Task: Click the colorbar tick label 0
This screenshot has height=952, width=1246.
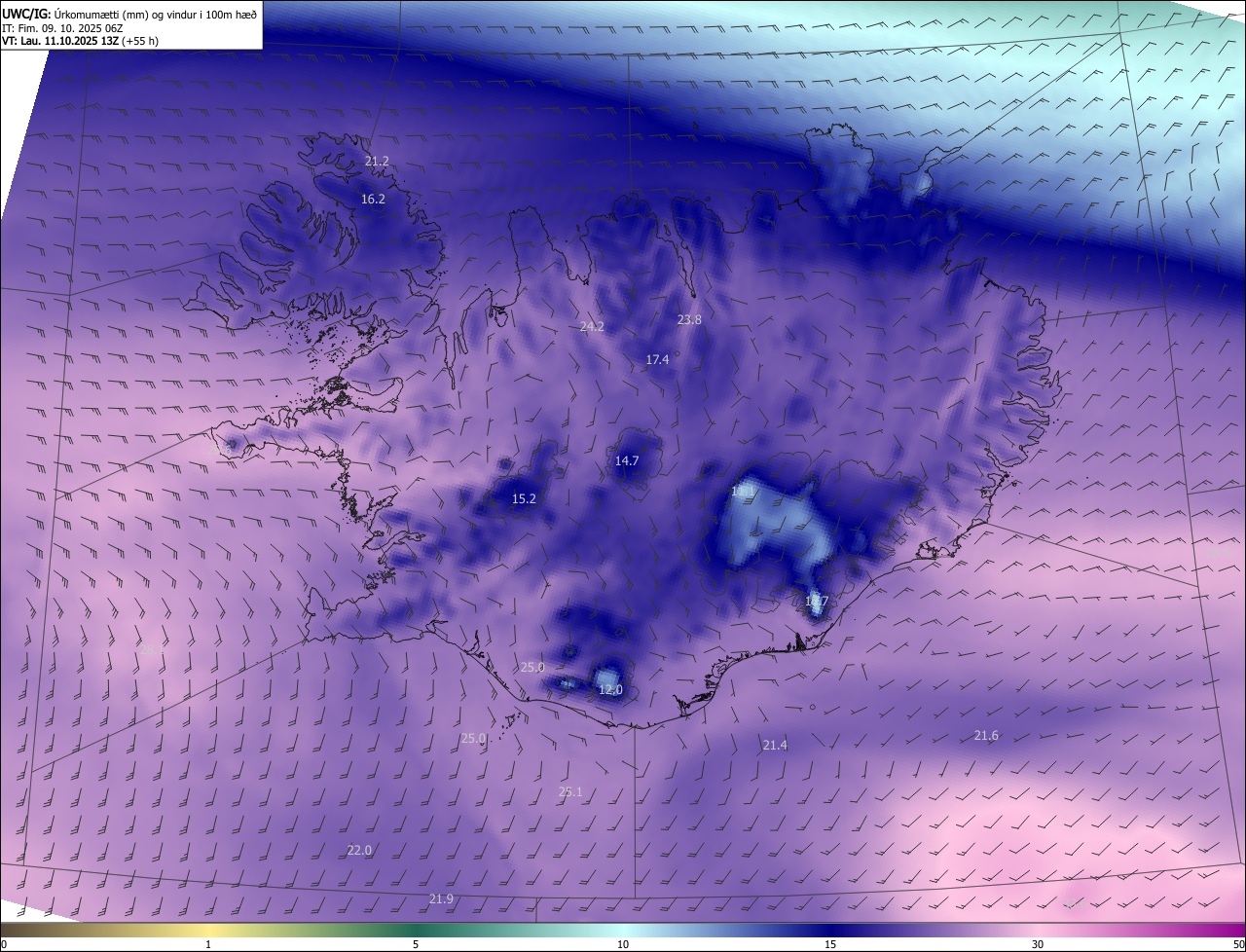Action: tap(4, 945)
